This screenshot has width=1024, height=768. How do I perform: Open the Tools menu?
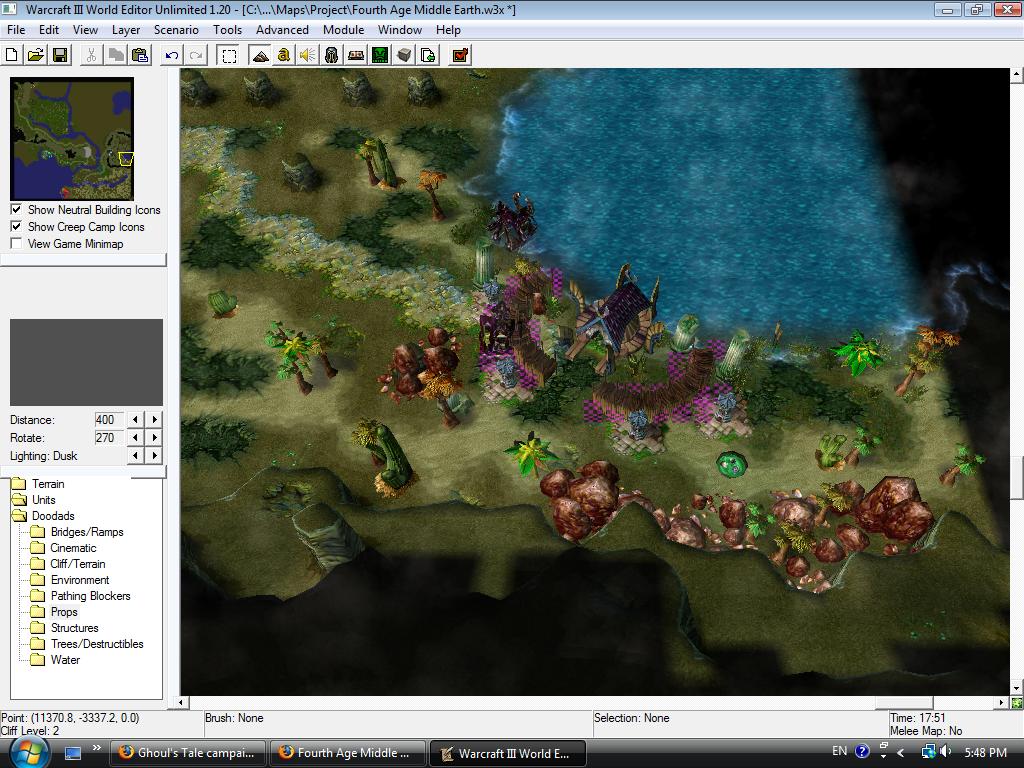pos(227,30)
